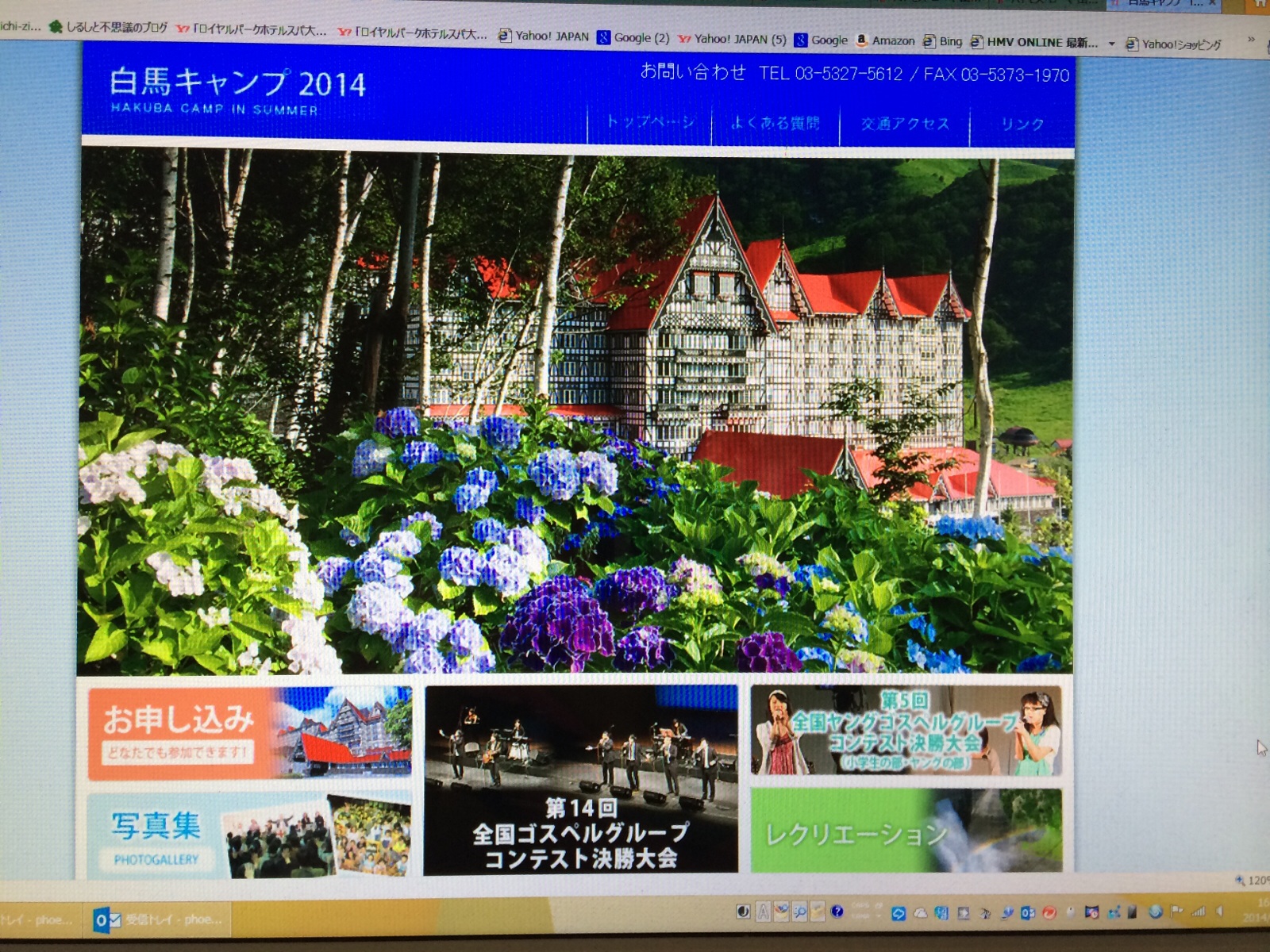This screenshot has height=952, width=1270.
Task: Click the Outlook icon in system tray
Action: click(x=1027, y=912)
